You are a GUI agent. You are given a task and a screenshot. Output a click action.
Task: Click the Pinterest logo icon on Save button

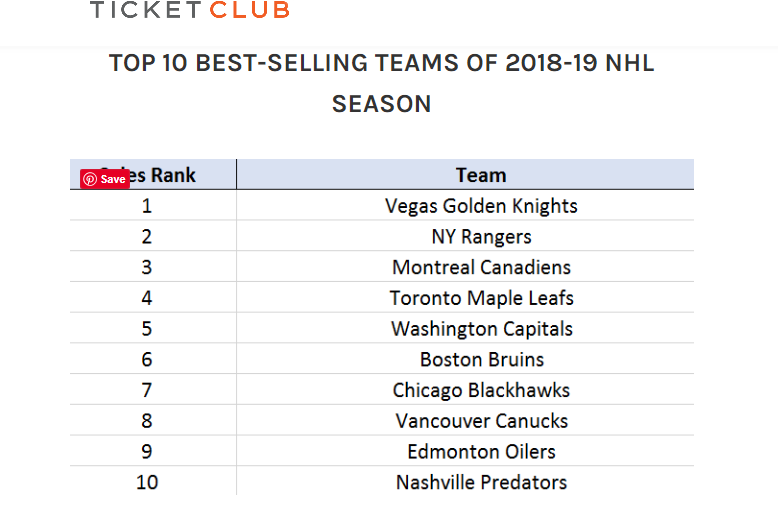click(x=90, y=179)
